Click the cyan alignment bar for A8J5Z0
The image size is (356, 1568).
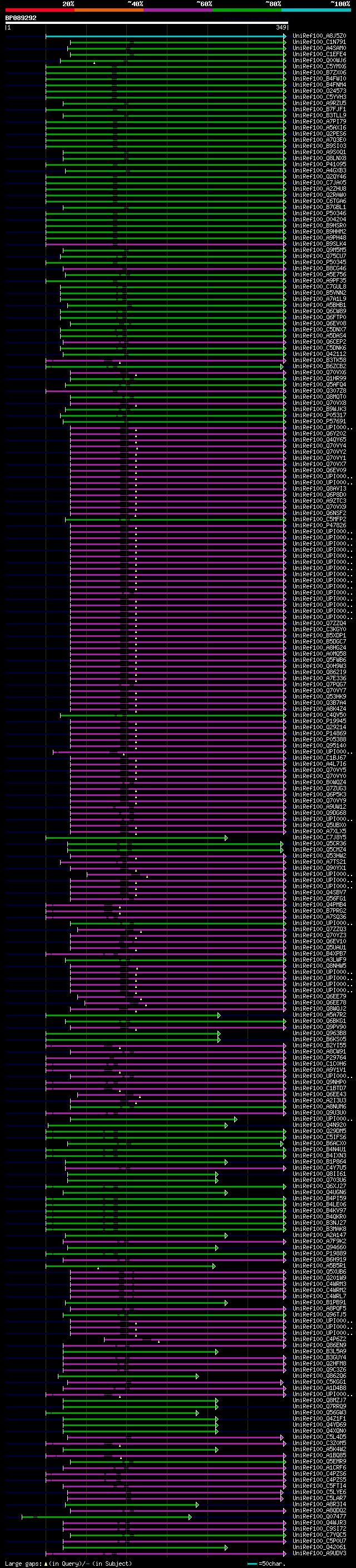tap(166, 36)
